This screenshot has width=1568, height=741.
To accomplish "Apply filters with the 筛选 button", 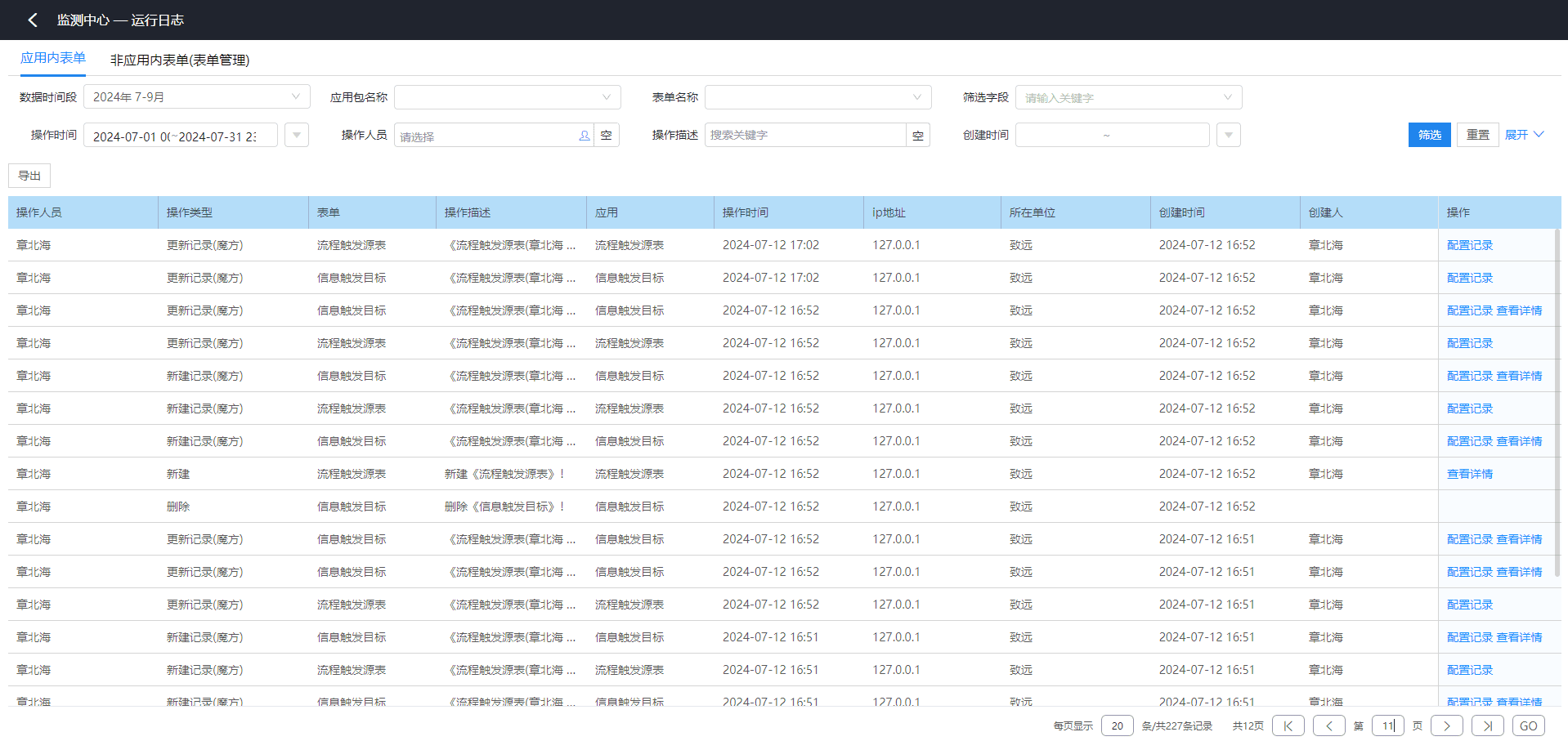I will tap(1430, 135).
